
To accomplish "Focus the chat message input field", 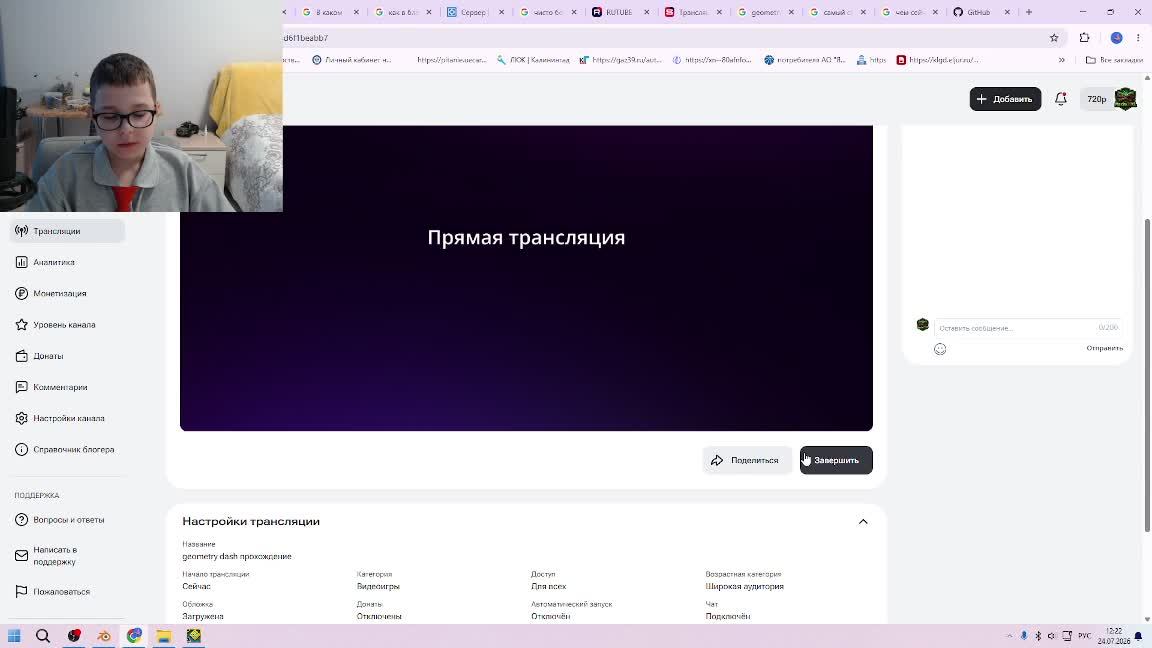I will coord(1027,328).
